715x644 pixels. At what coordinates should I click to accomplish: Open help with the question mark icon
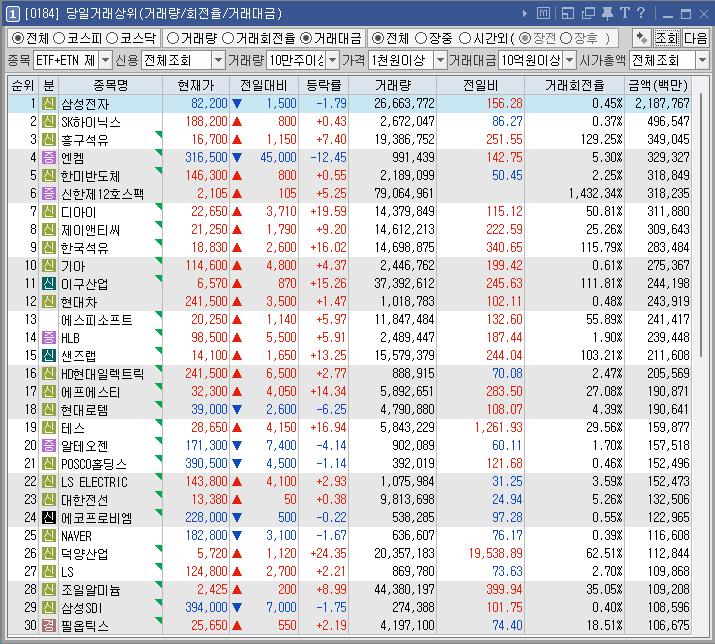pos(641,13)
